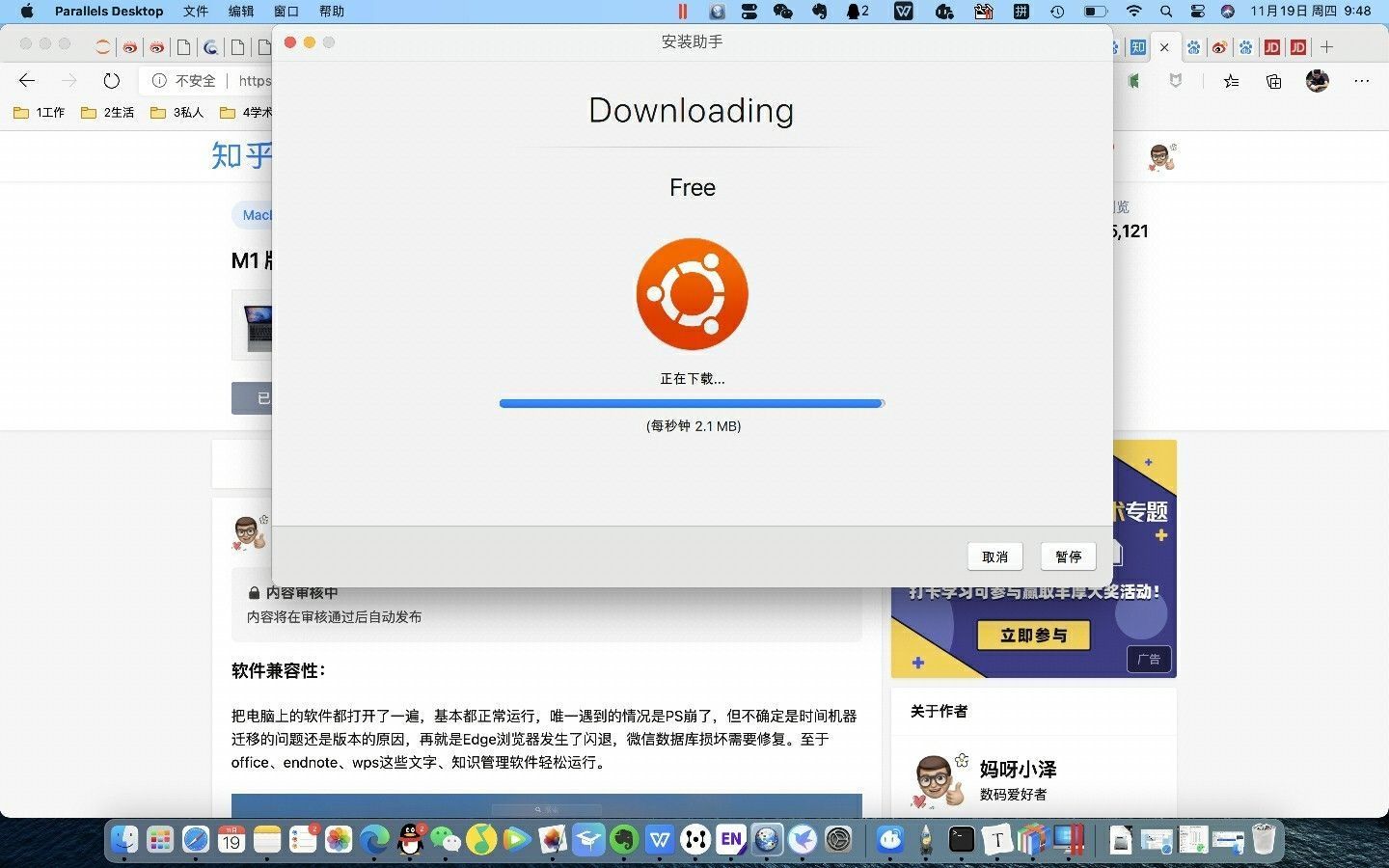Open the 窗口 menu
The height and width of the screenshot is (868, 1389).
(286, 12)
